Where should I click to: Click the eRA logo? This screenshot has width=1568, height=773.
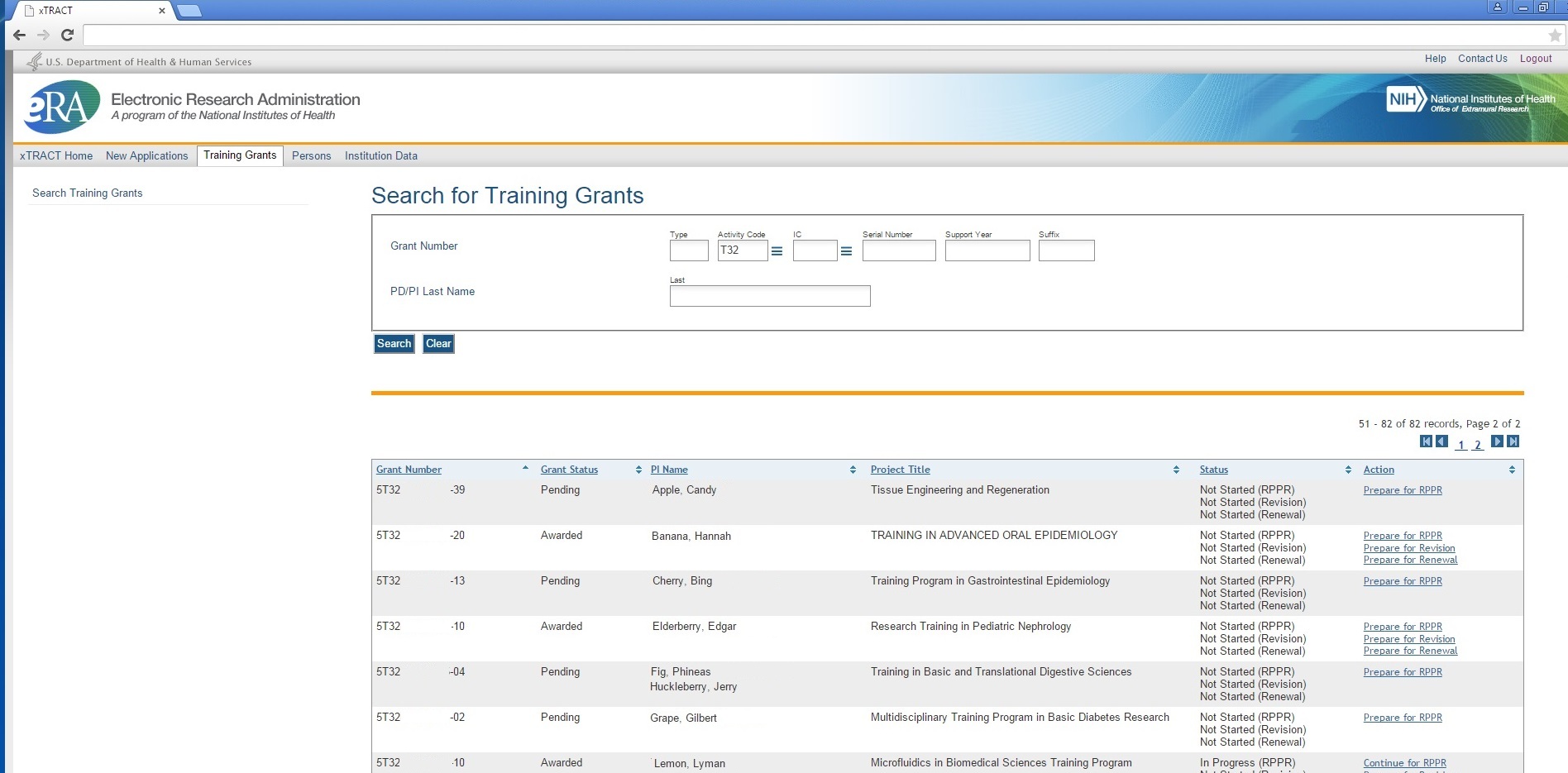click(x=62, y=107)
